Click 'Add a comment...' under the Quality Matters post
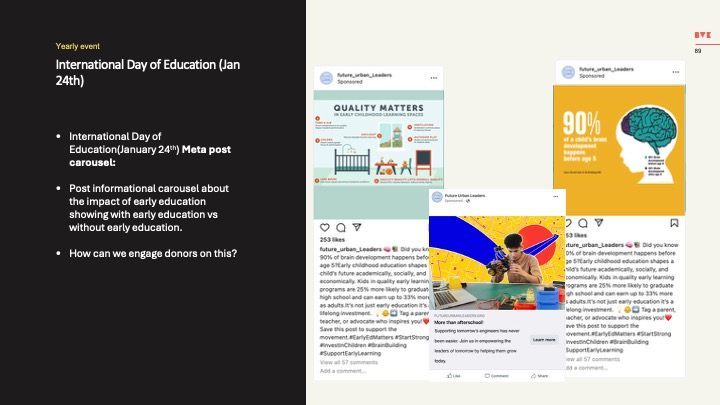The height and width of the screenshot is (405, 720). pos(343,371)
